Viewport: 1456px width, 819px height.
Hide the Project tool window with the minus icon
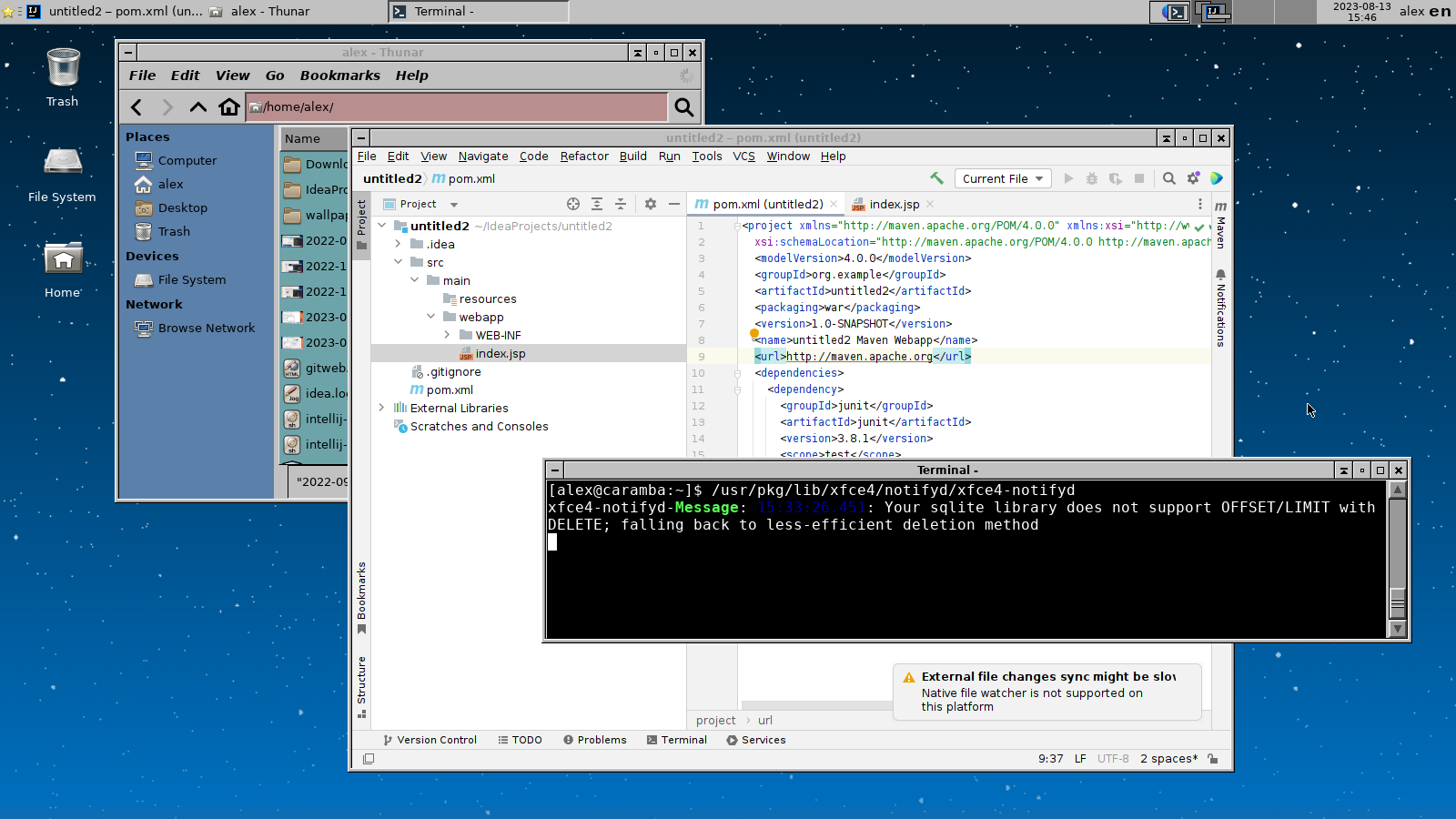(674, 204)
